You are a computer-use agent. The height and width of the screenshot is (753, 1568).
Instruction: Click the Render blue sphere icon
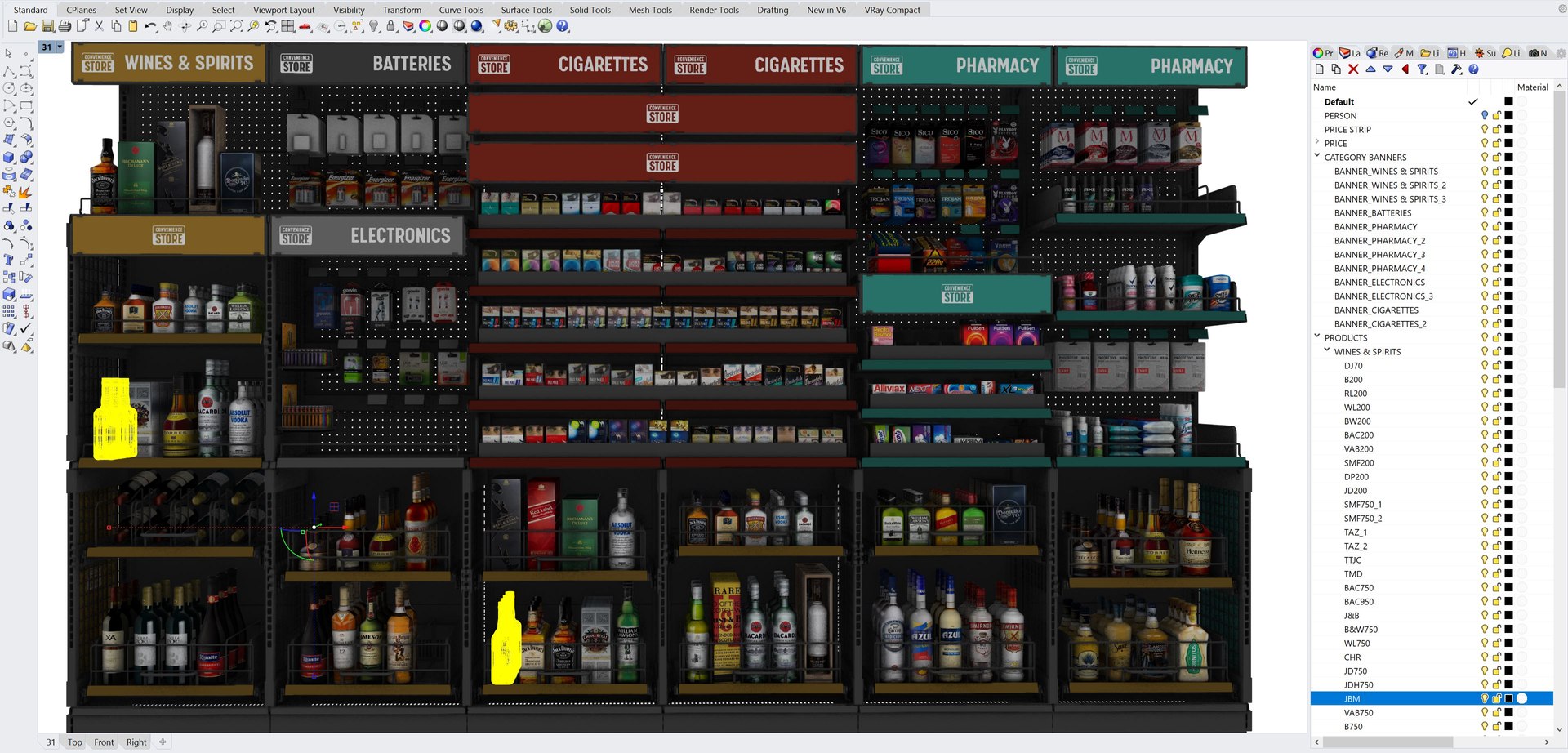(477, 26)
